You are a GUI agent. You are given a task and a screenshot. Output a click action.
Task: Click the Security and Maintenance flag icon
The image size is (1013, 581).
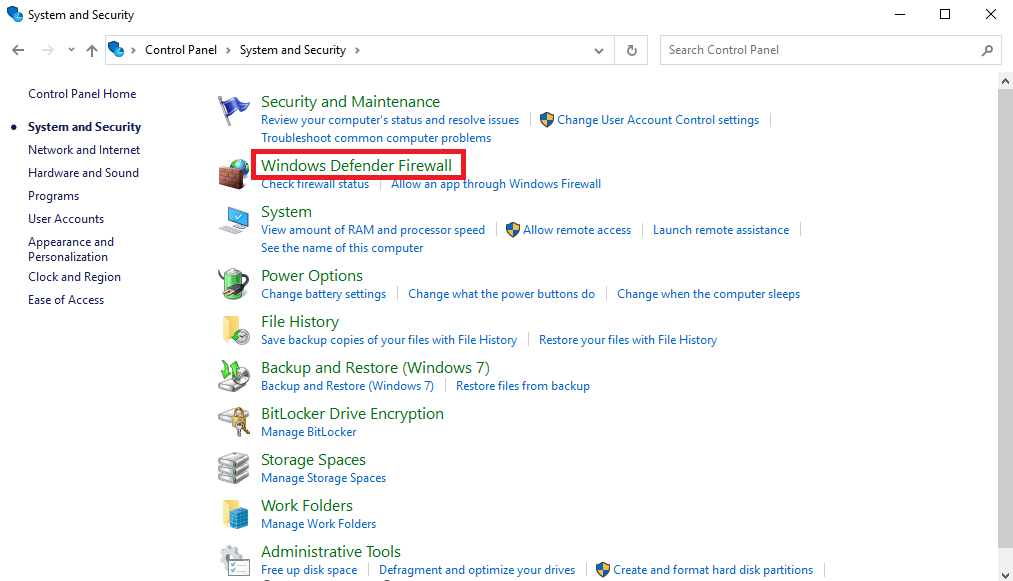click(233, 110)
